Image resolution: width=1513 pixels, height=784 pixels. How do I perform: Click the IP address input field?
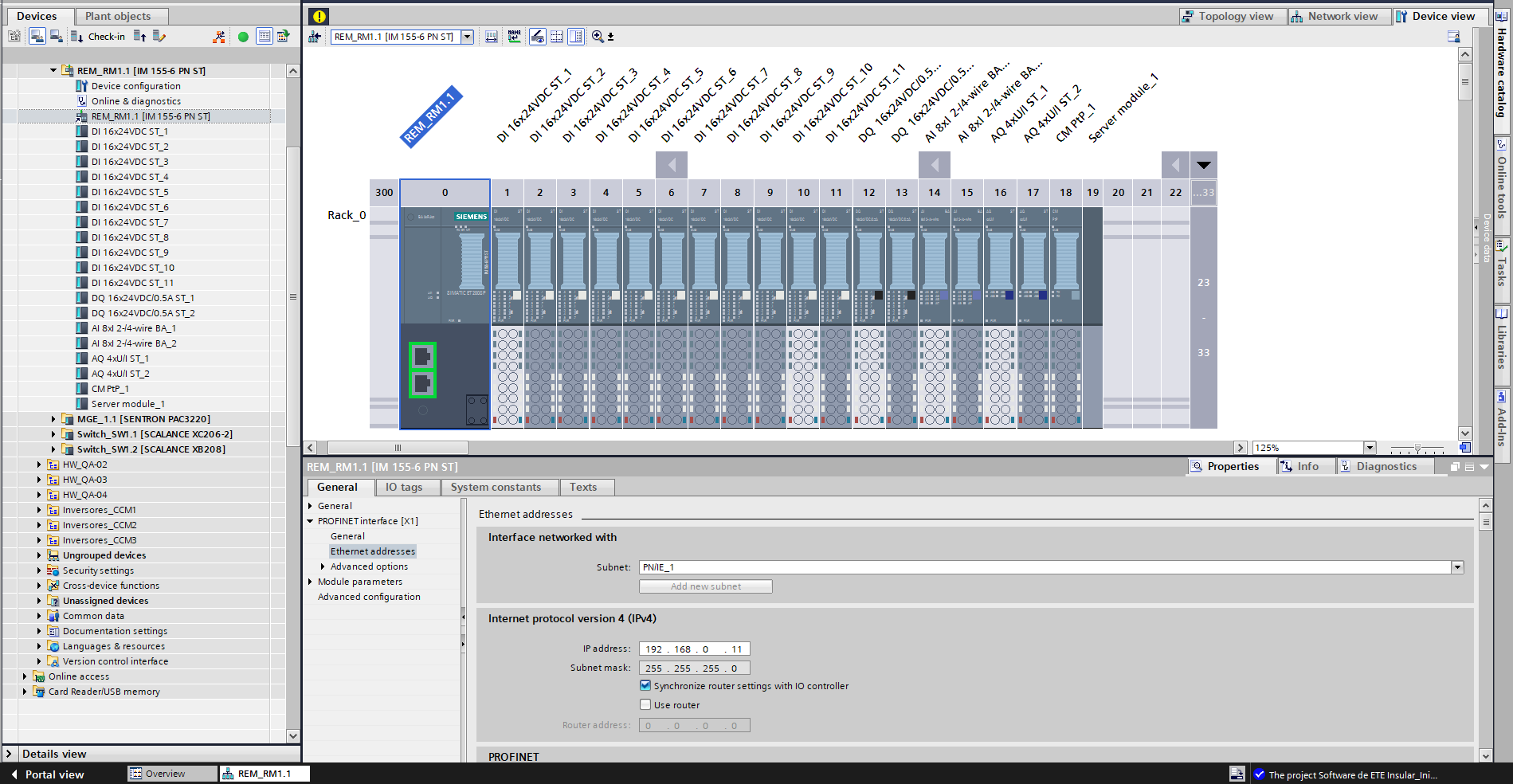(694, 649)
